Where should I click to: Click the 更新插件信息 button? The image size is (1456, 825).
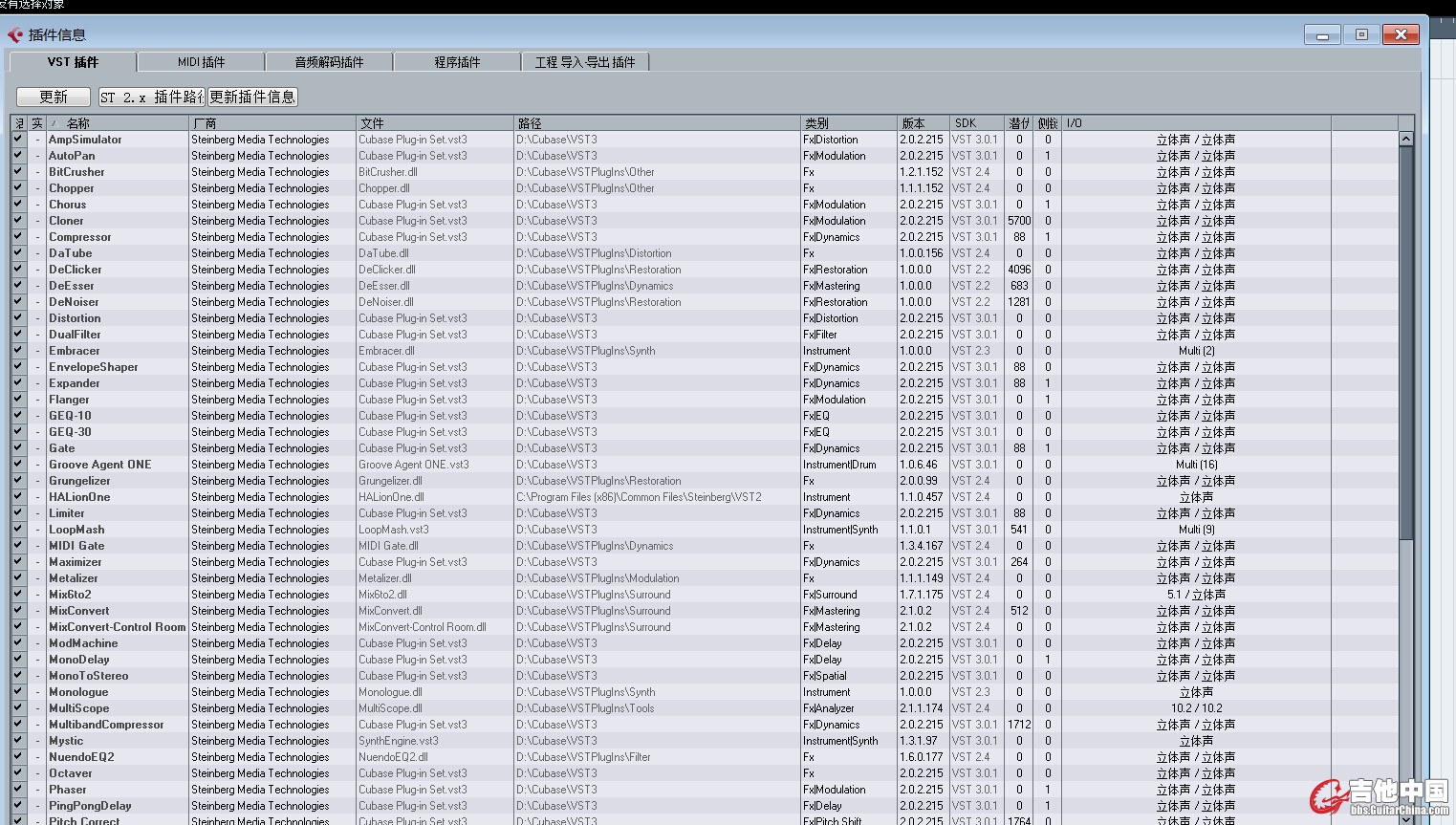pos(252,97)
